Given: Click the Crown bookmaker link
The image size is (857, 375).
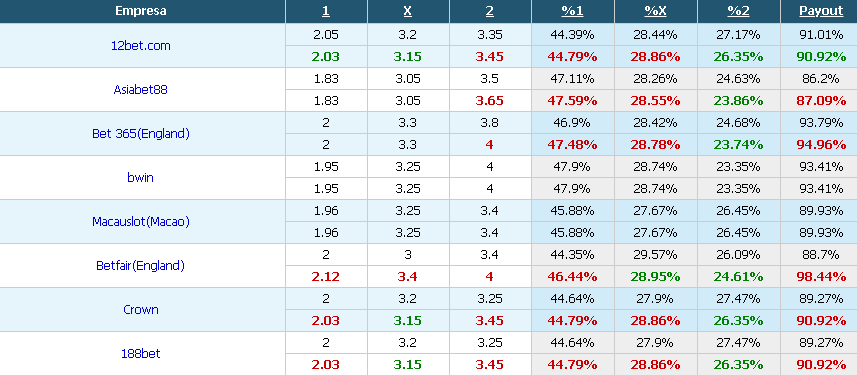Looking at the screenshot, I should pyautogui.click(x=140, y=309).
